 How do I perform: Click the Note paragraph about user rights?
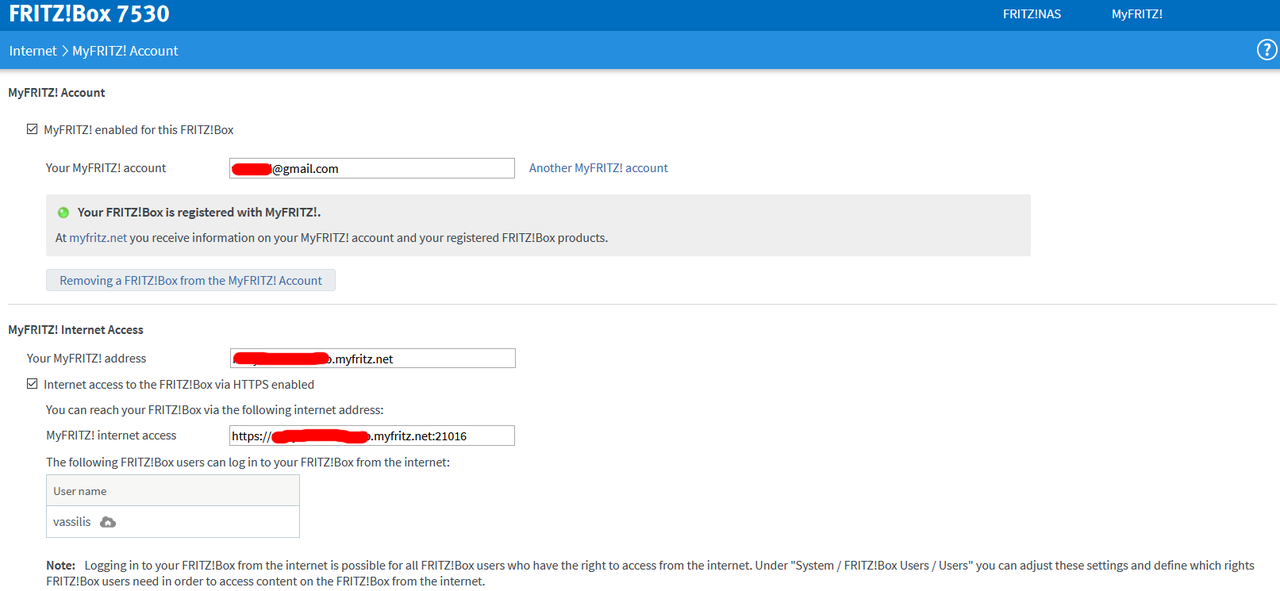650,573
